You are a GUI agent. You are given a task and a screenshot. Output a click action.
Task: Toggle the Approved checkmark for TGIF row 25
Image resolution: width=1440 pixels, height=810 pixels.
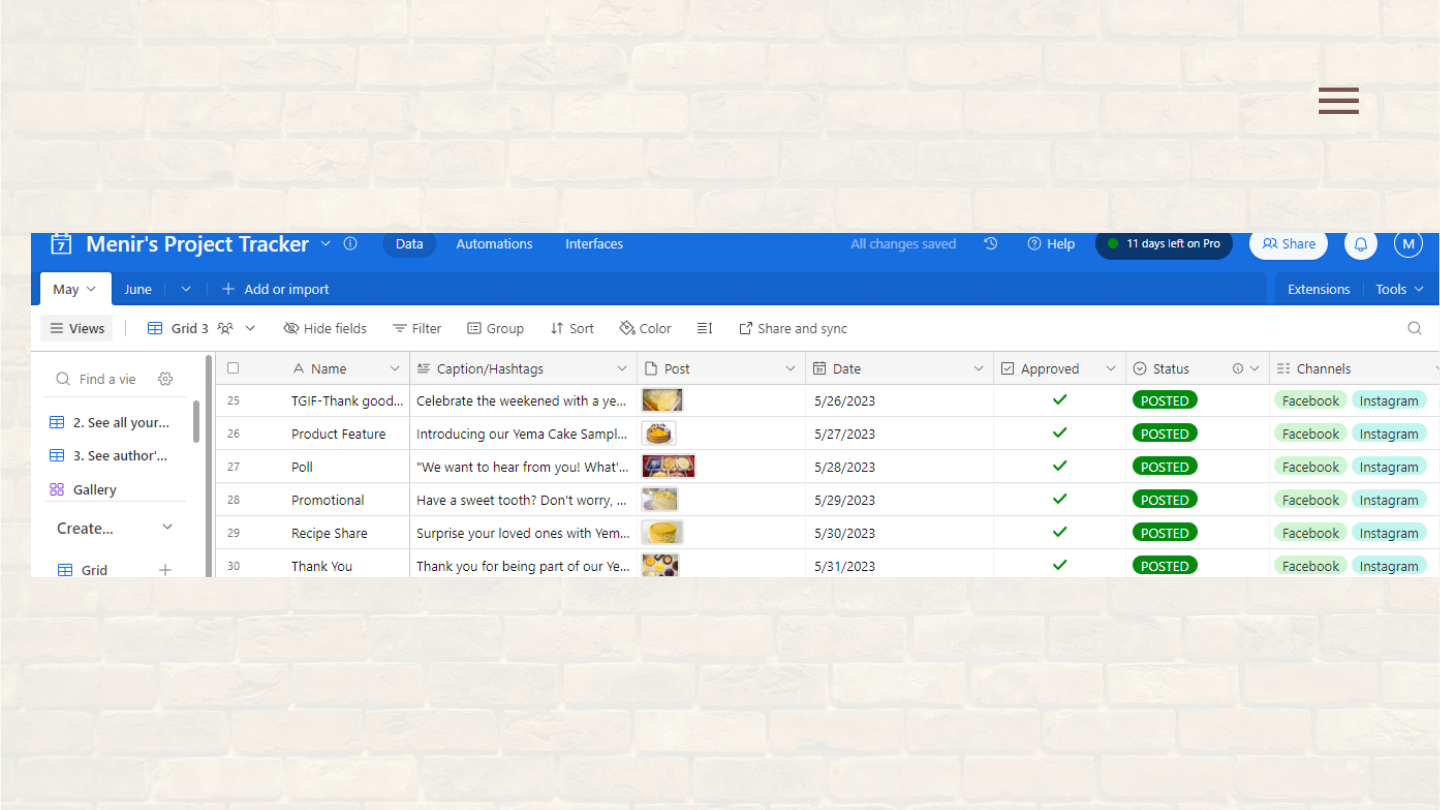(1060, 400)
